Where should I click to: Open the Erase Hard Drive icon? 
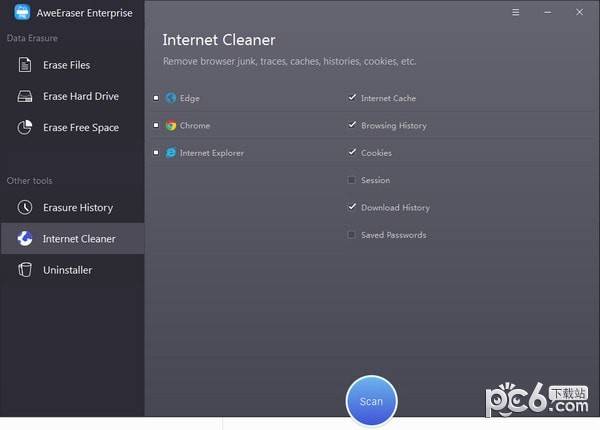click(25, 97)
